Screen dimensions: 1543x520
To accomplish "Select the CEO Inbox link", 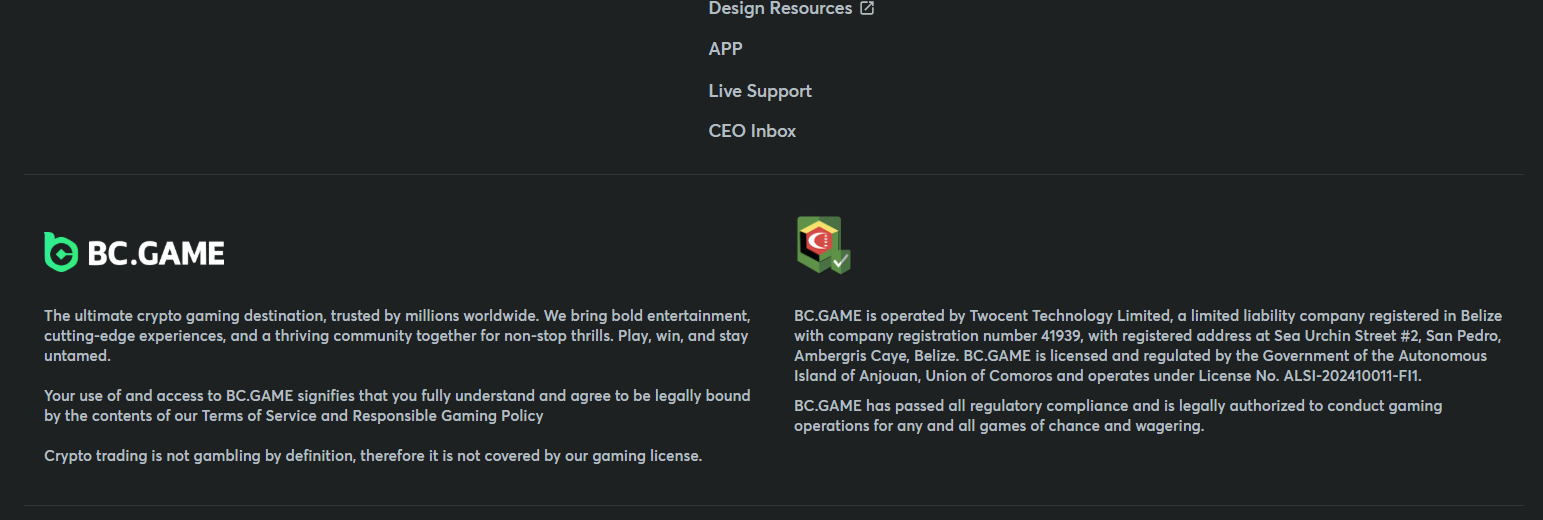I will point(752,131).
